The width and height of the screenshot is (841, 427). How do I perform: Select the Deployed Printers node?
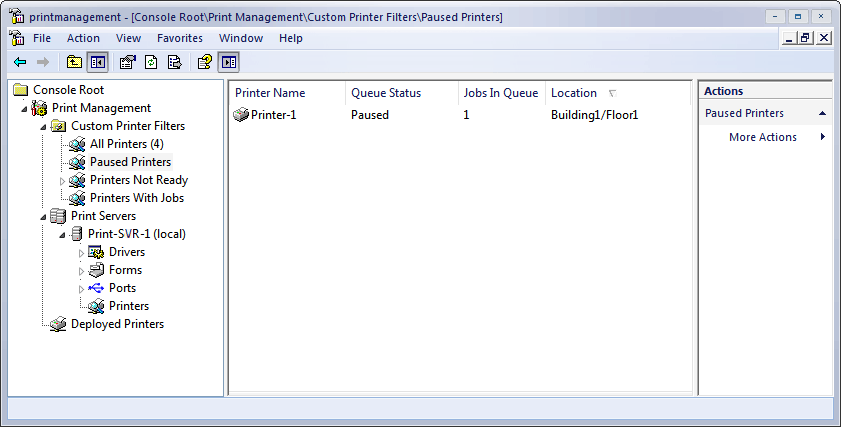point(117,324)
